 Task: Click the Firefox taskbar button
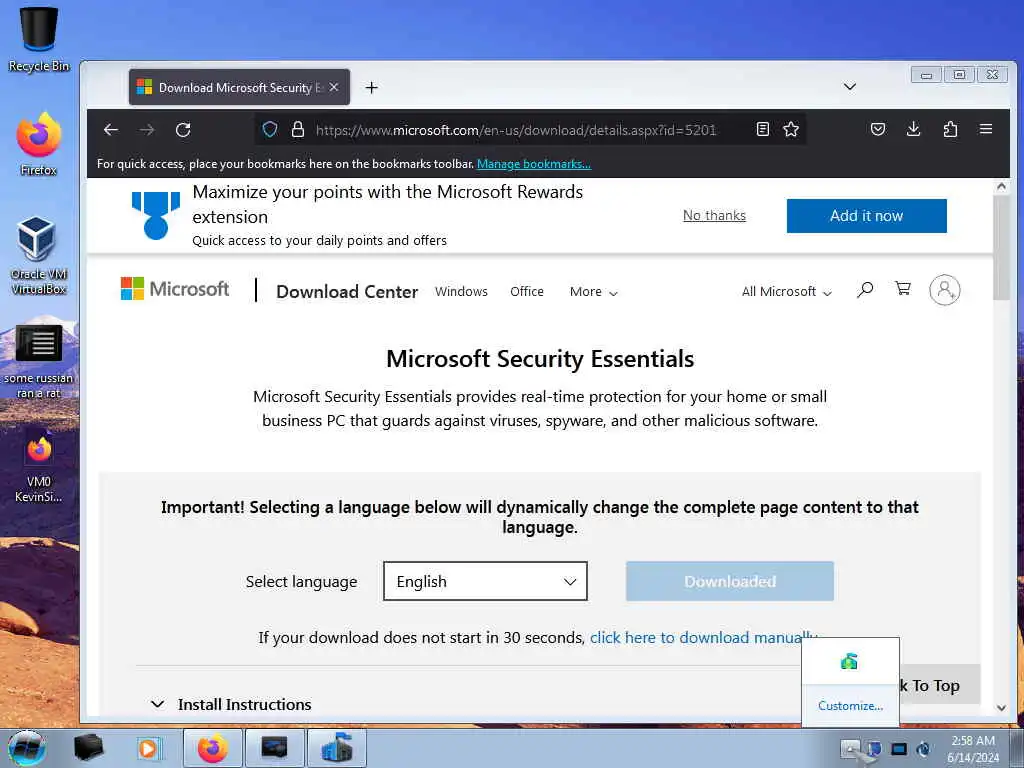pos(213,748)
